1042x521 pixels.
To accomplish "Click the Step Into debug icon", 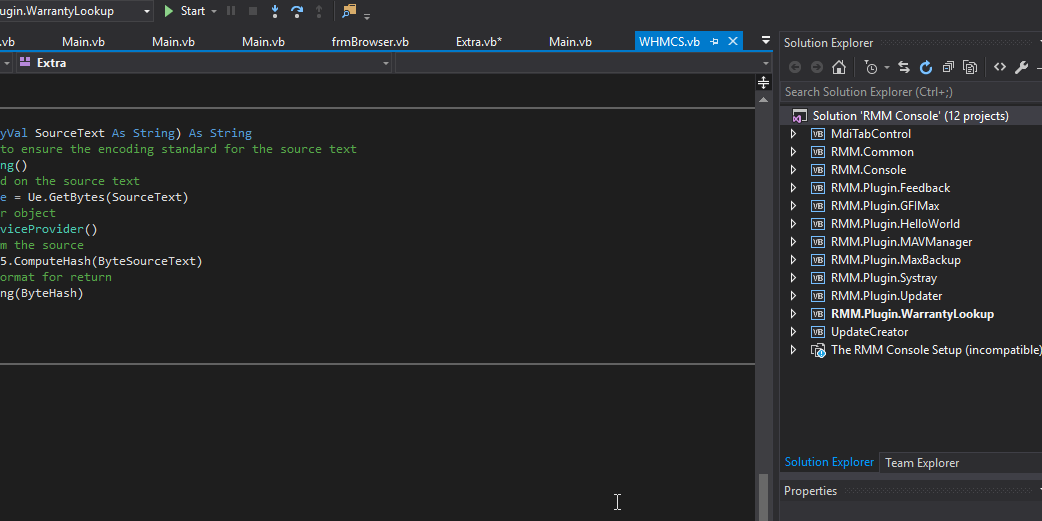I will click(275, 11).
